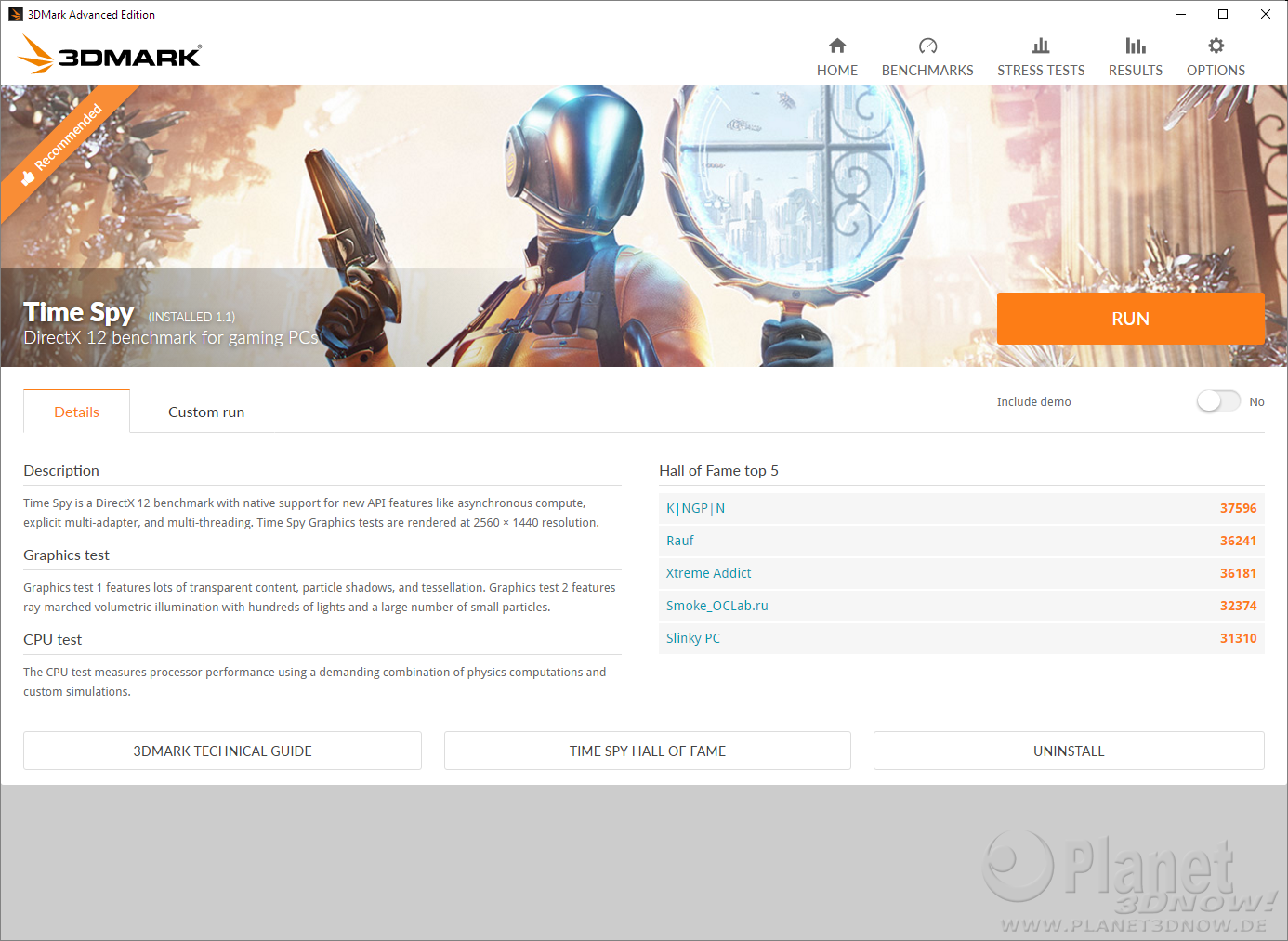Click the 3DMark app icon in title bar
This screenshot has width=1288, height=941.
pyautogui.click(x=15, y=14)
